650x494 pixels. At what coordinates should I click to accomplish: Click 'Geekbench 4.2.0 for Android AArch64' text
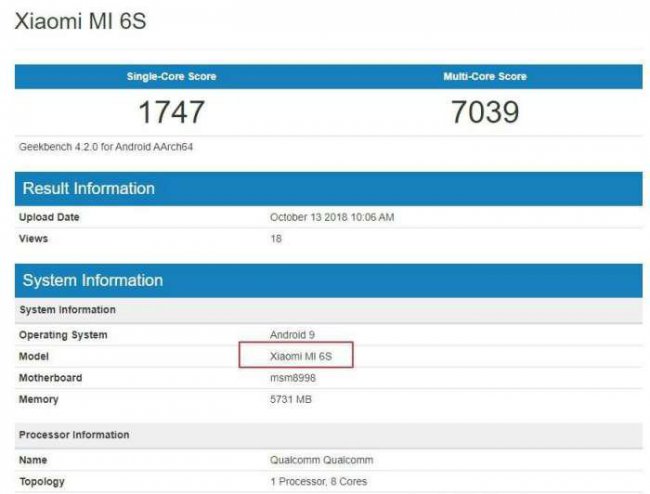pos(106,147)
